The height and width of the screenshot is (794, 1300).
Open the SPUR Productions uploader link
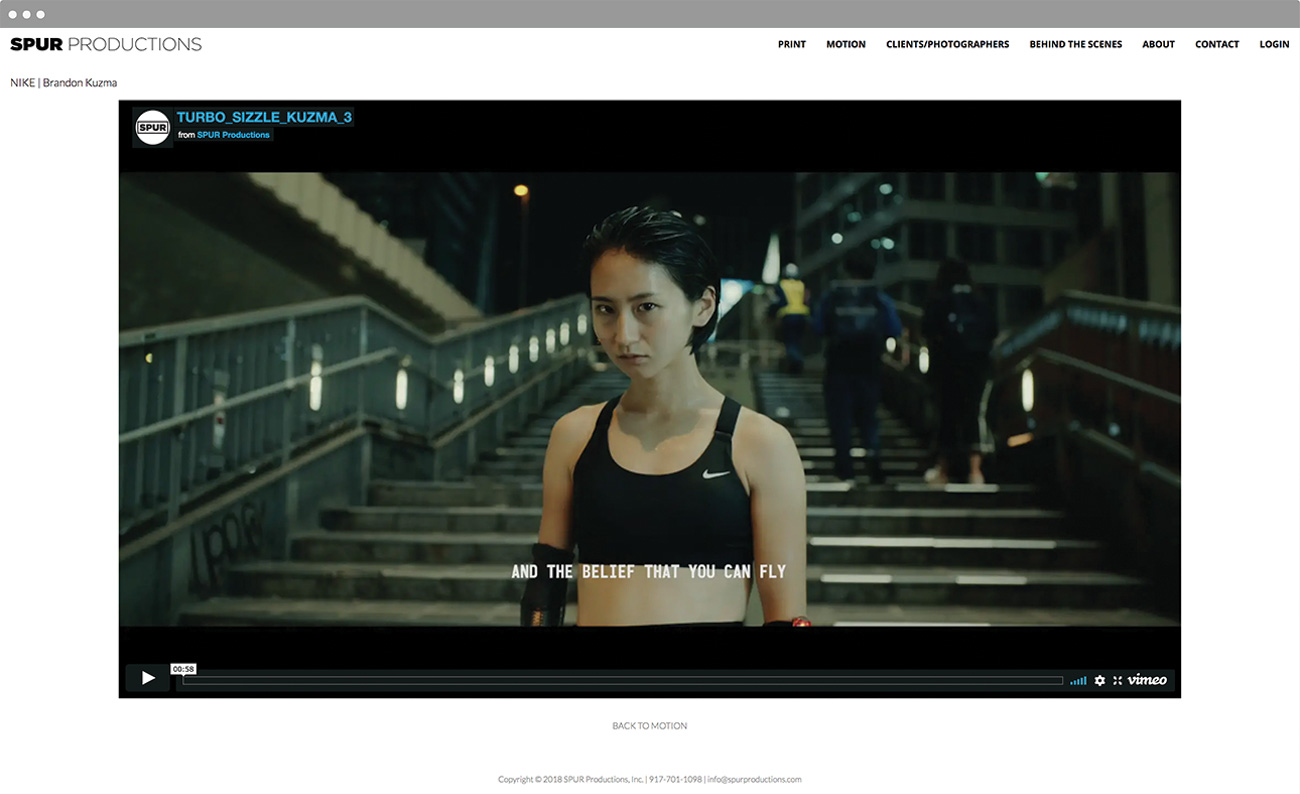pyautogui.click(x=233, y=135)
